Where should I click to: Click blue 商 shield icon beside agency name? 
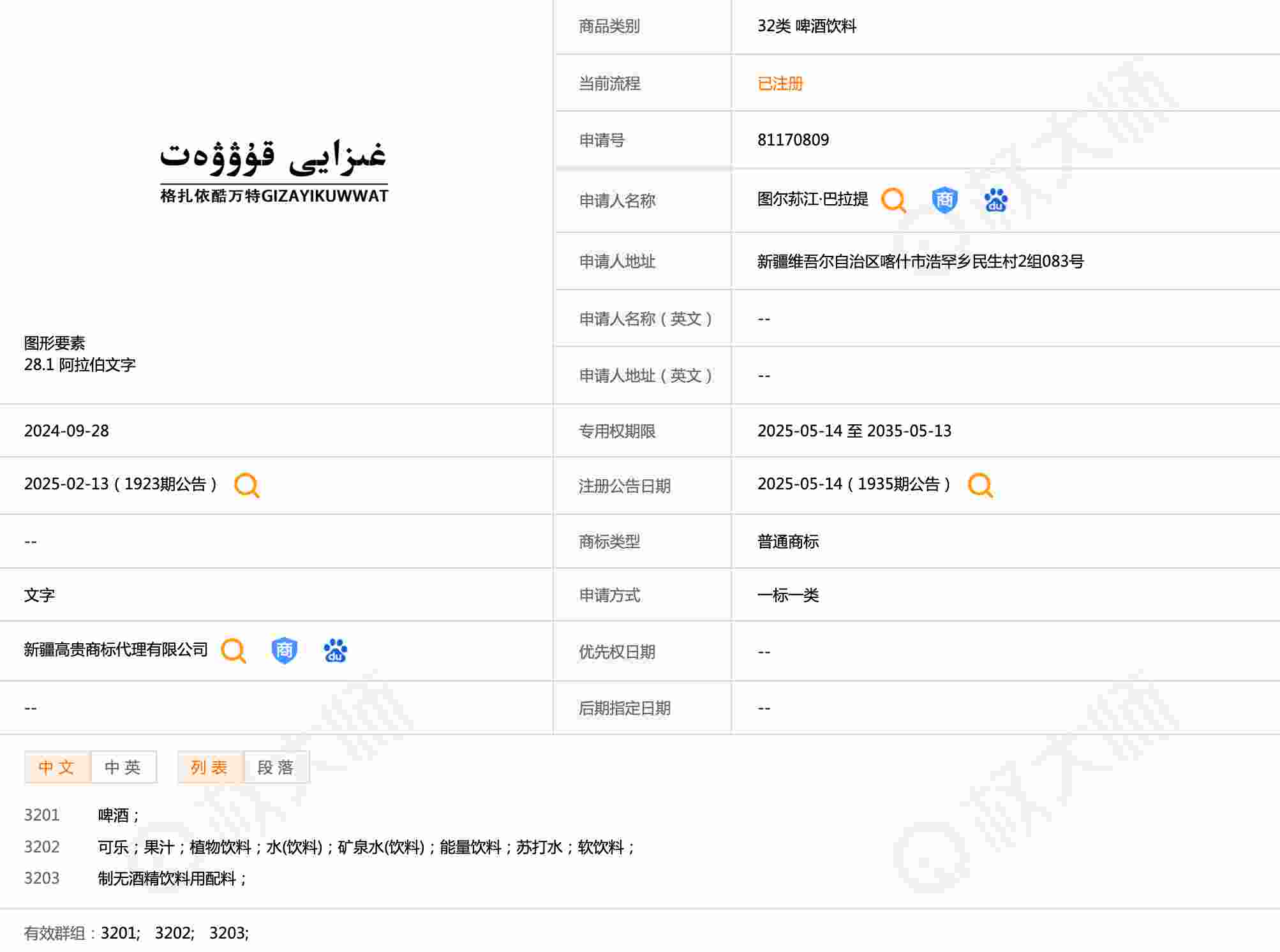click(x=284, y=650)
